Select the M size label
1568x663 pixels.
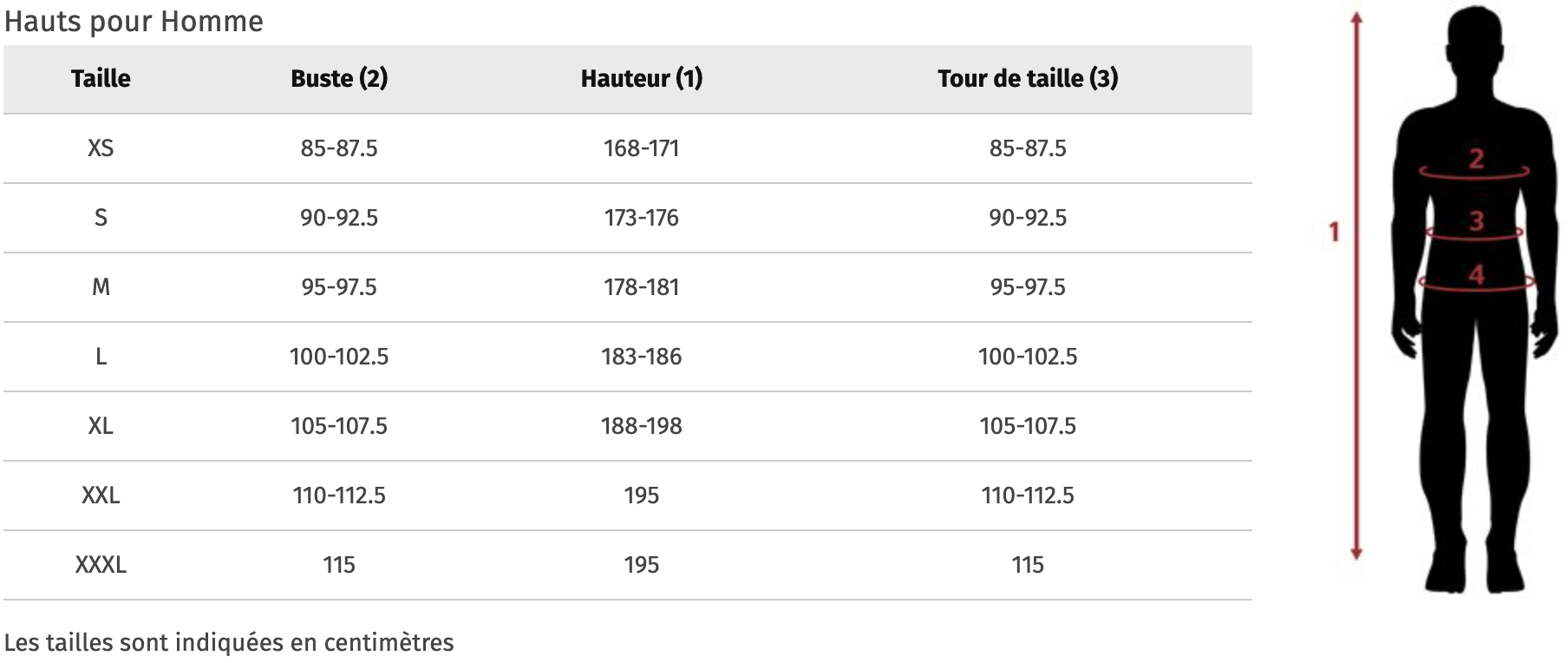(101, 287)
